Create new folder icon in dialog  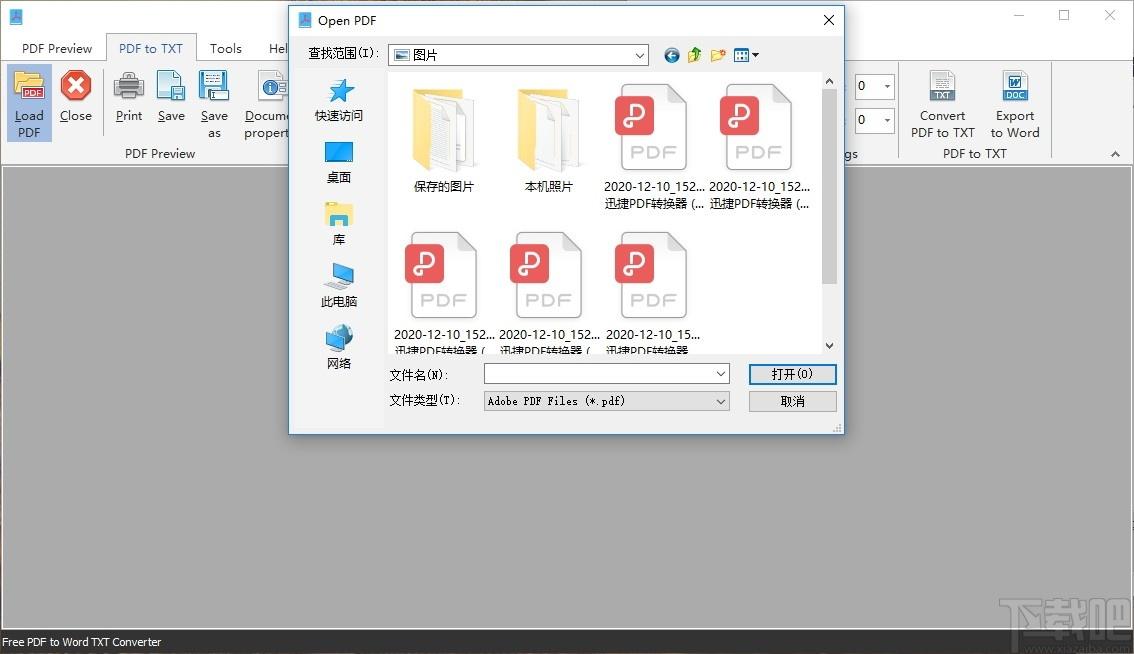pyautogui.click(x=717, y=55)
